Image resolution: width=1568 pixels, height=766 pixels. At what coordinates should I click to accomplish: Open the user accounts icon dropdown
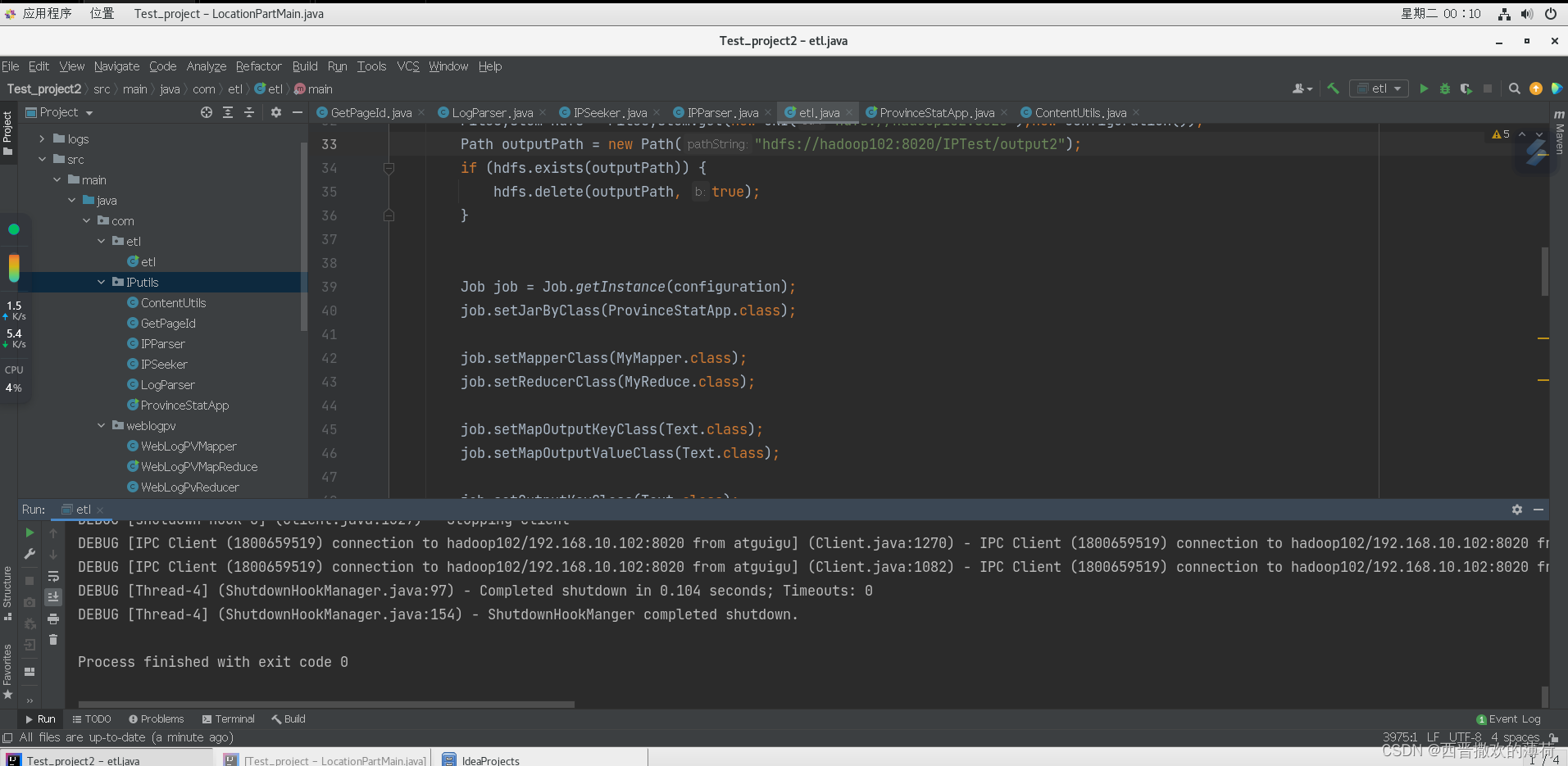click(x=1302, y=88)
